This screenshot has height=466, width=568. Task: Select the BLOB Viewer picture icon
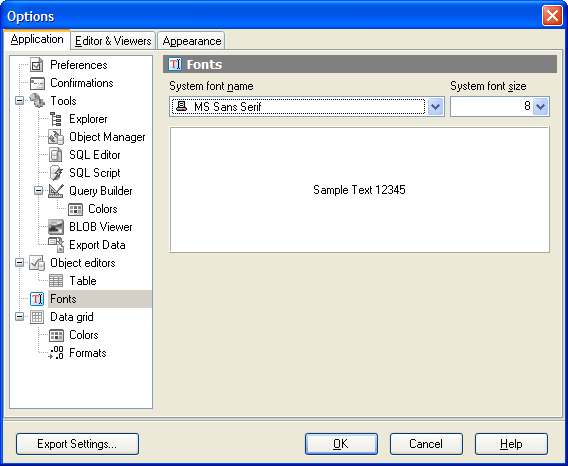[x=56, y=227]
